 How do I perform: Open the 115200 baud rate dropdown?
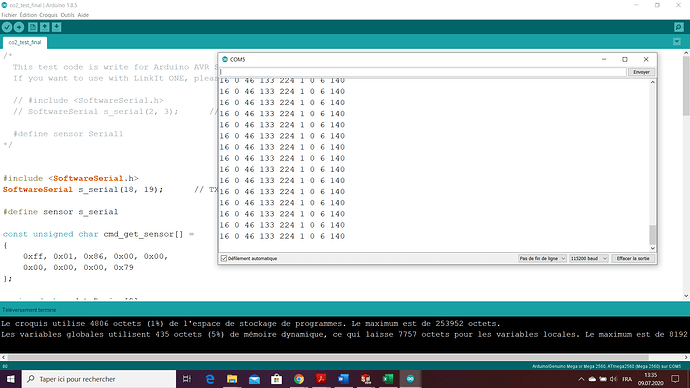(x=589, y=259)
